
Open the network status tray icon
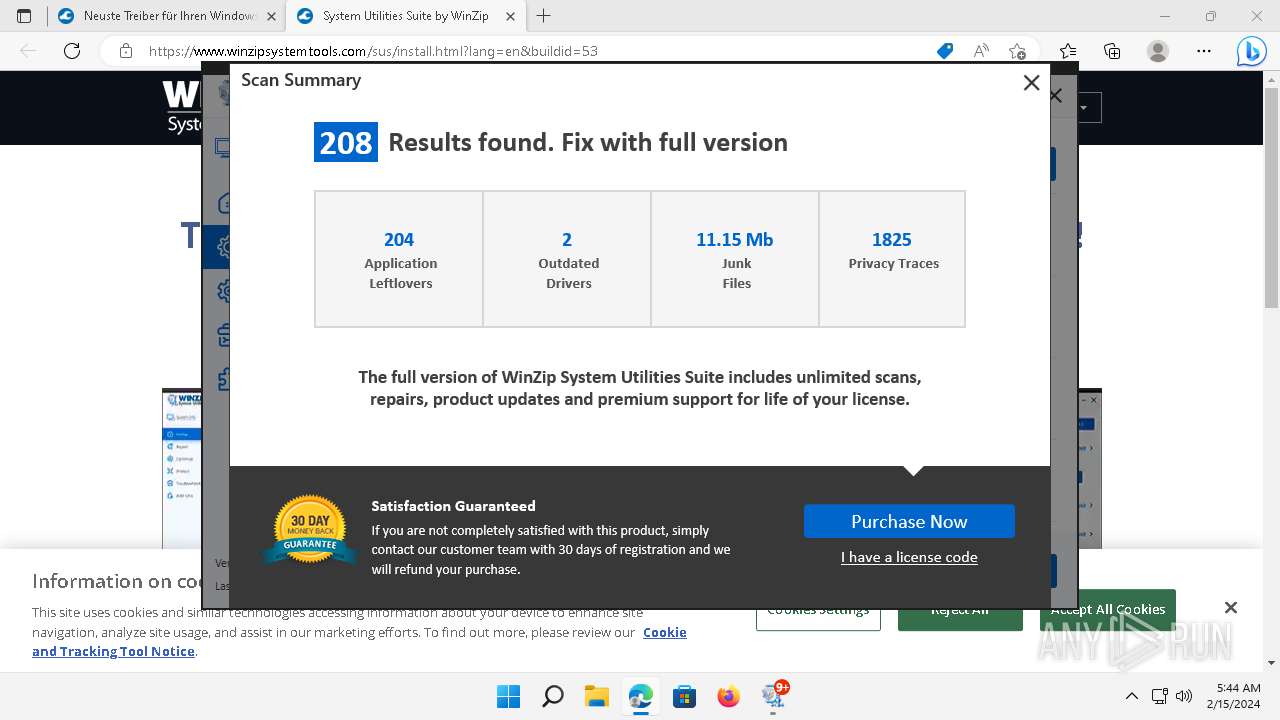click(1159, 696)
